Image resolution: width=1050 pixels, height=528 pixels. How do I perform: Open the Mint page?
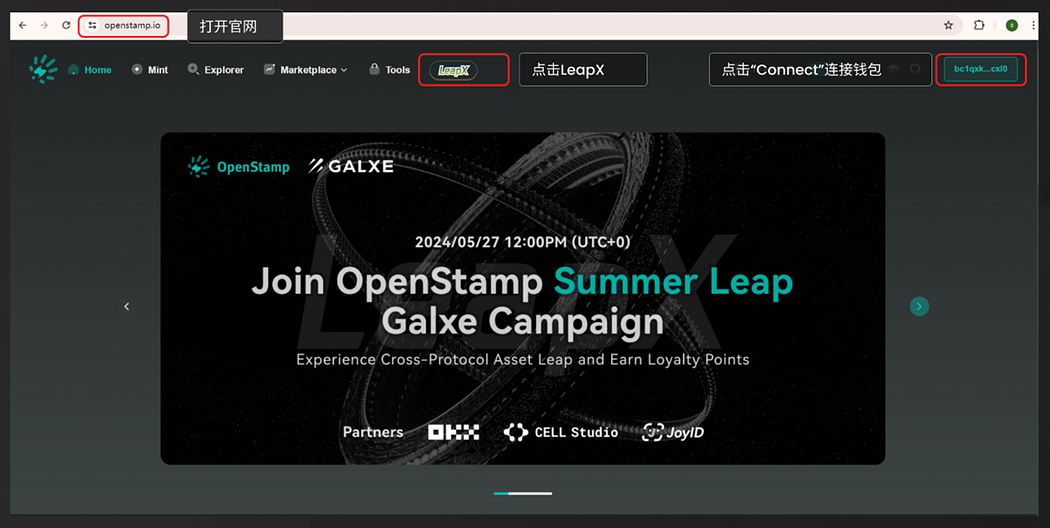(x=150, y=70)
